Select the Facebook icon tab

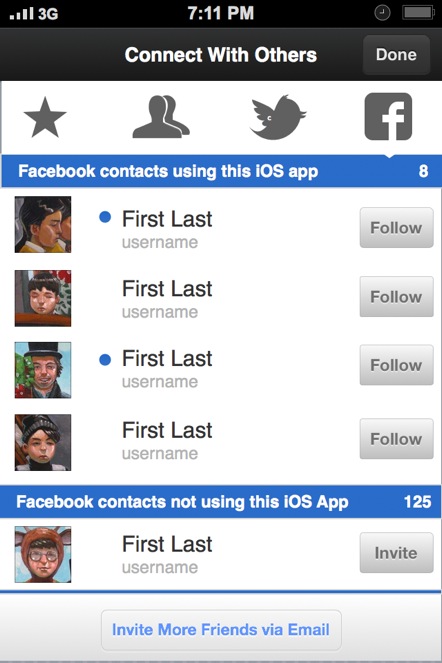388,117
